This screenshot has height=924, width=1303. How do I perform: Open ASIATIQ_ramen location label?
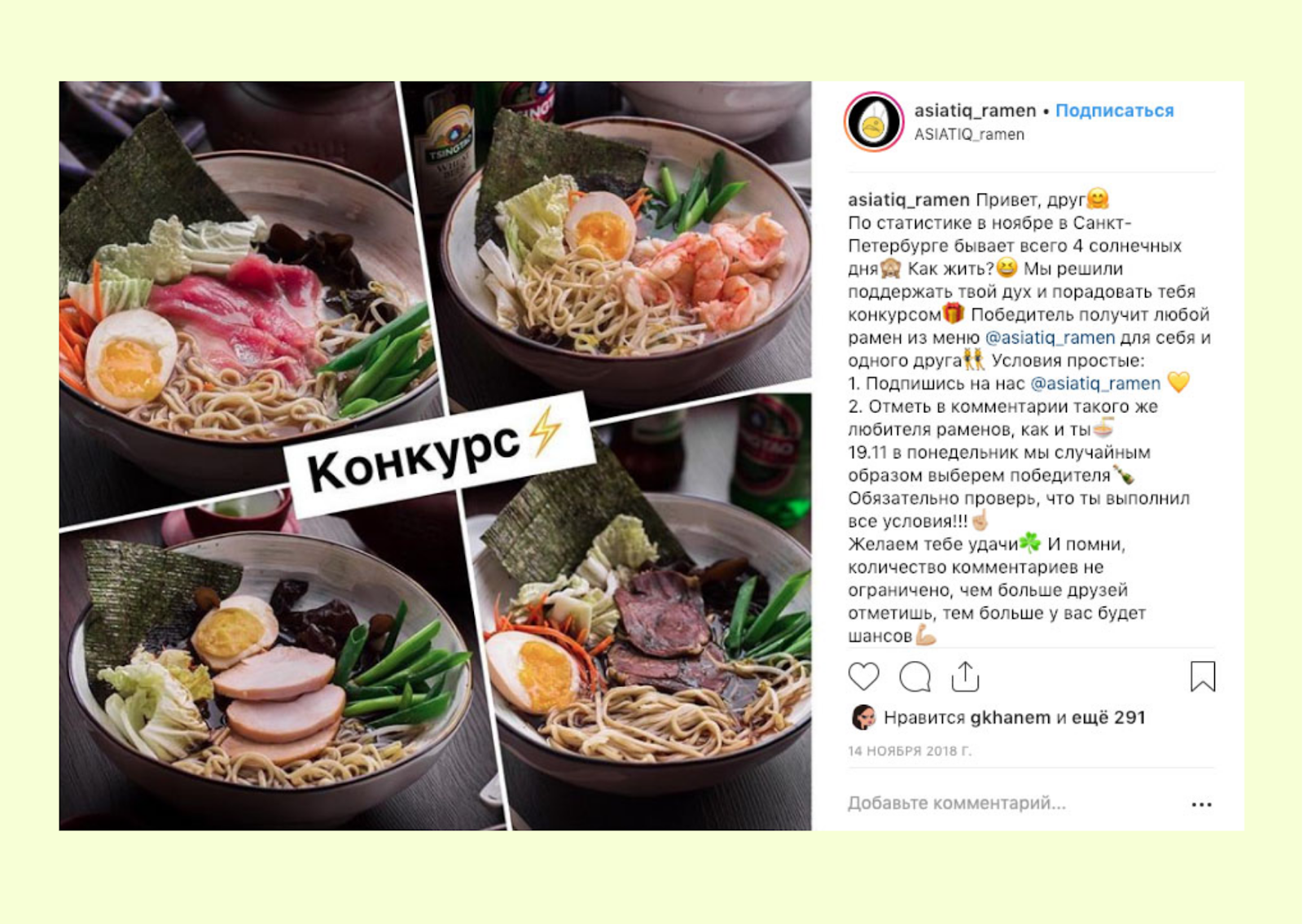[x=969, y=134]
